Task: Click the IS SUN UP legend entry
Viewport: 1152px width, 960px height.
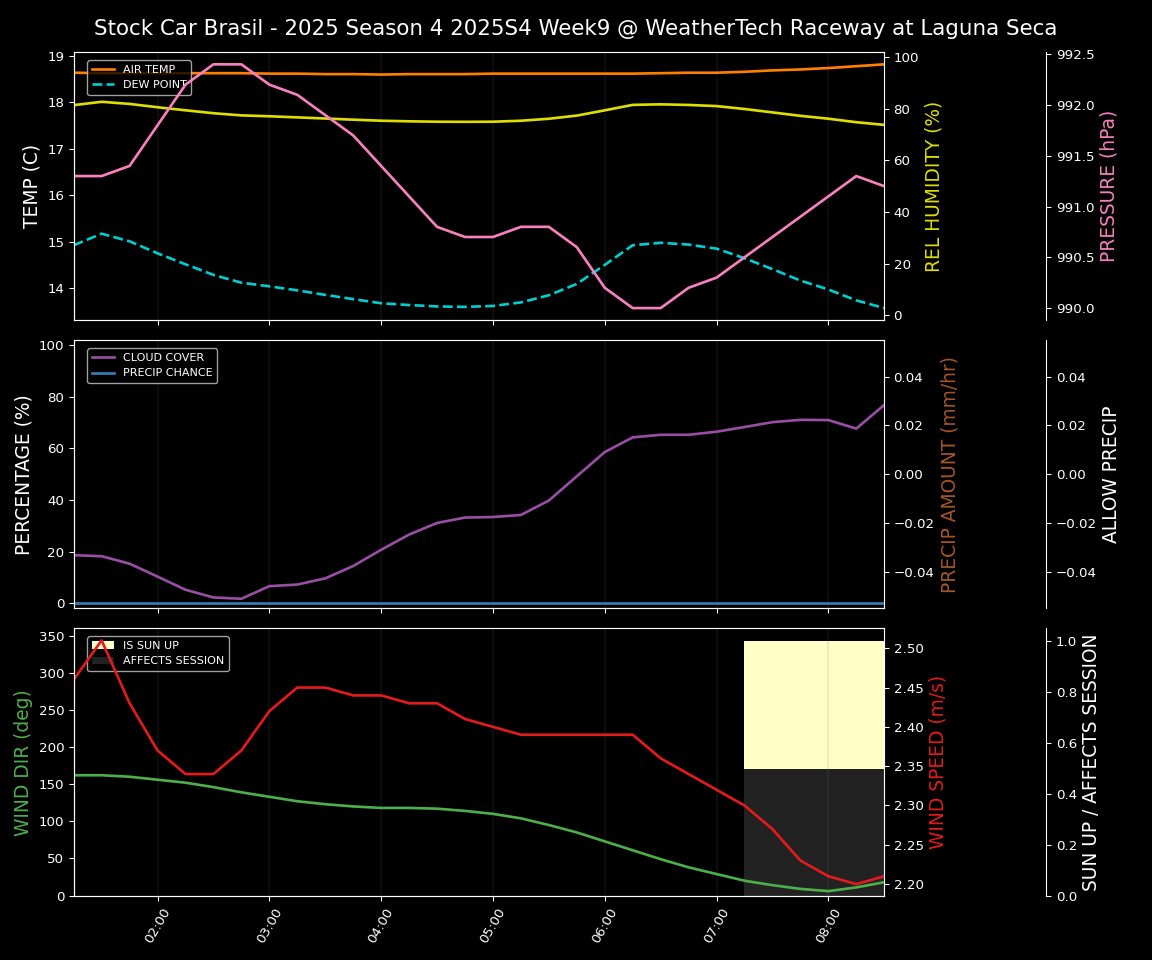Action: click(150, 646)
